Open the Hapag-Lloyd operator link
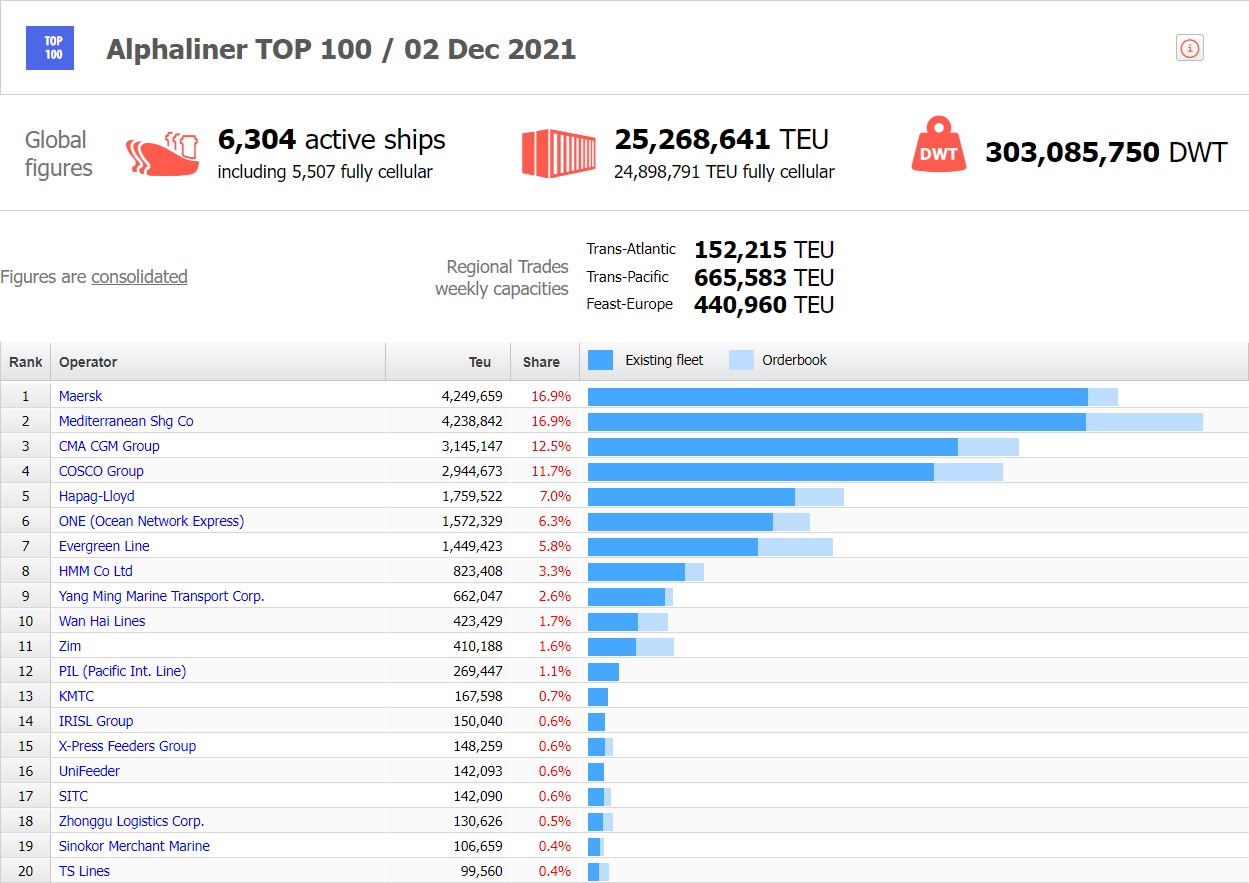 96,496
